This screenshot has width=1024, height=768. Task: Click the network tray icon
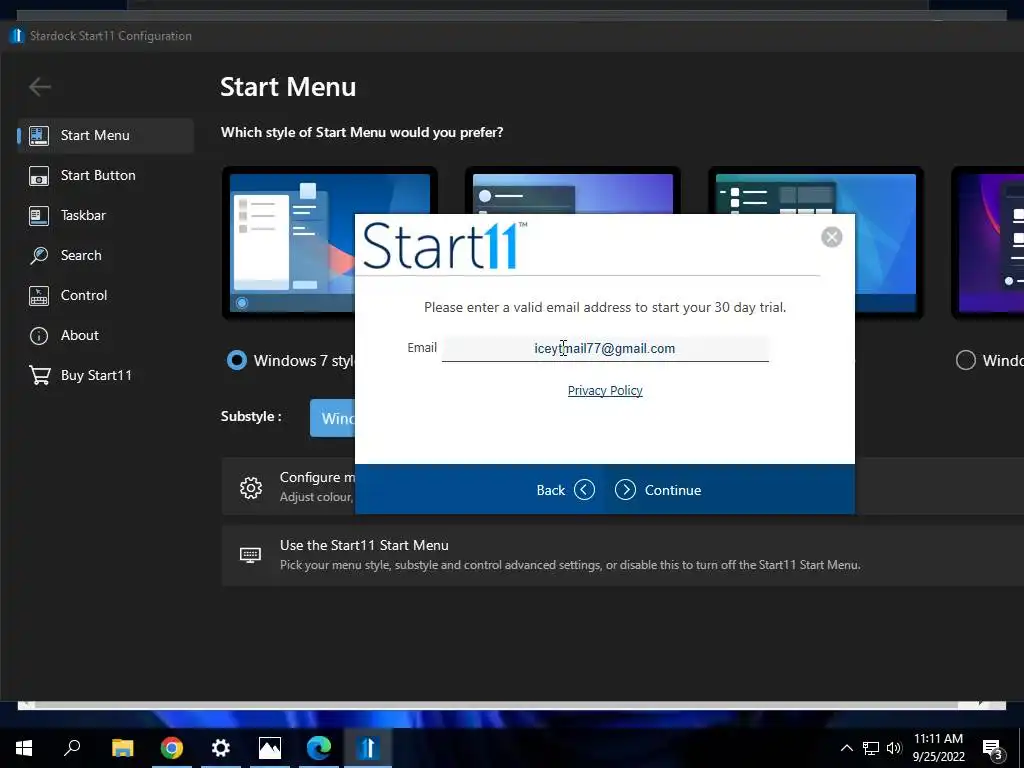pos(871,748)
